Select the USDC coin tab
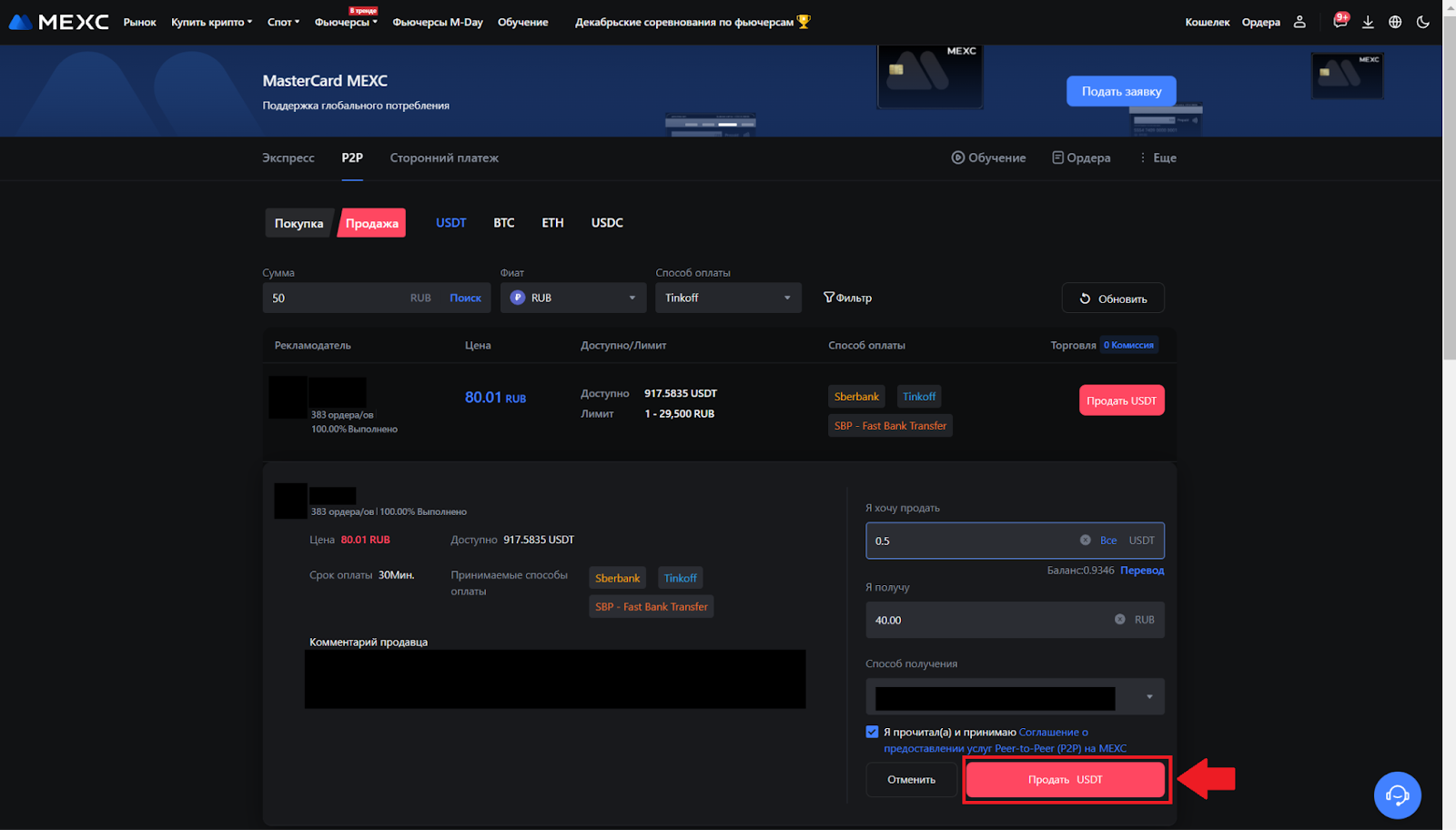Screen dimensions: 1456x830 pos(607,223)
